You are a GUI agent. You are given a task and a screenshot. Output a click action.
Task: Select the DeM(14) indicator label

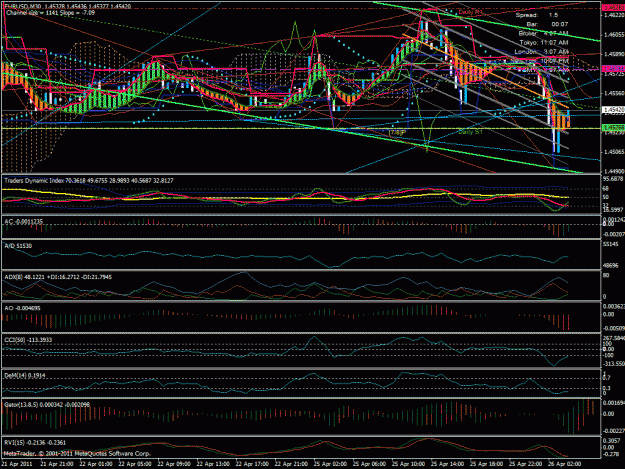pos(25,375)
